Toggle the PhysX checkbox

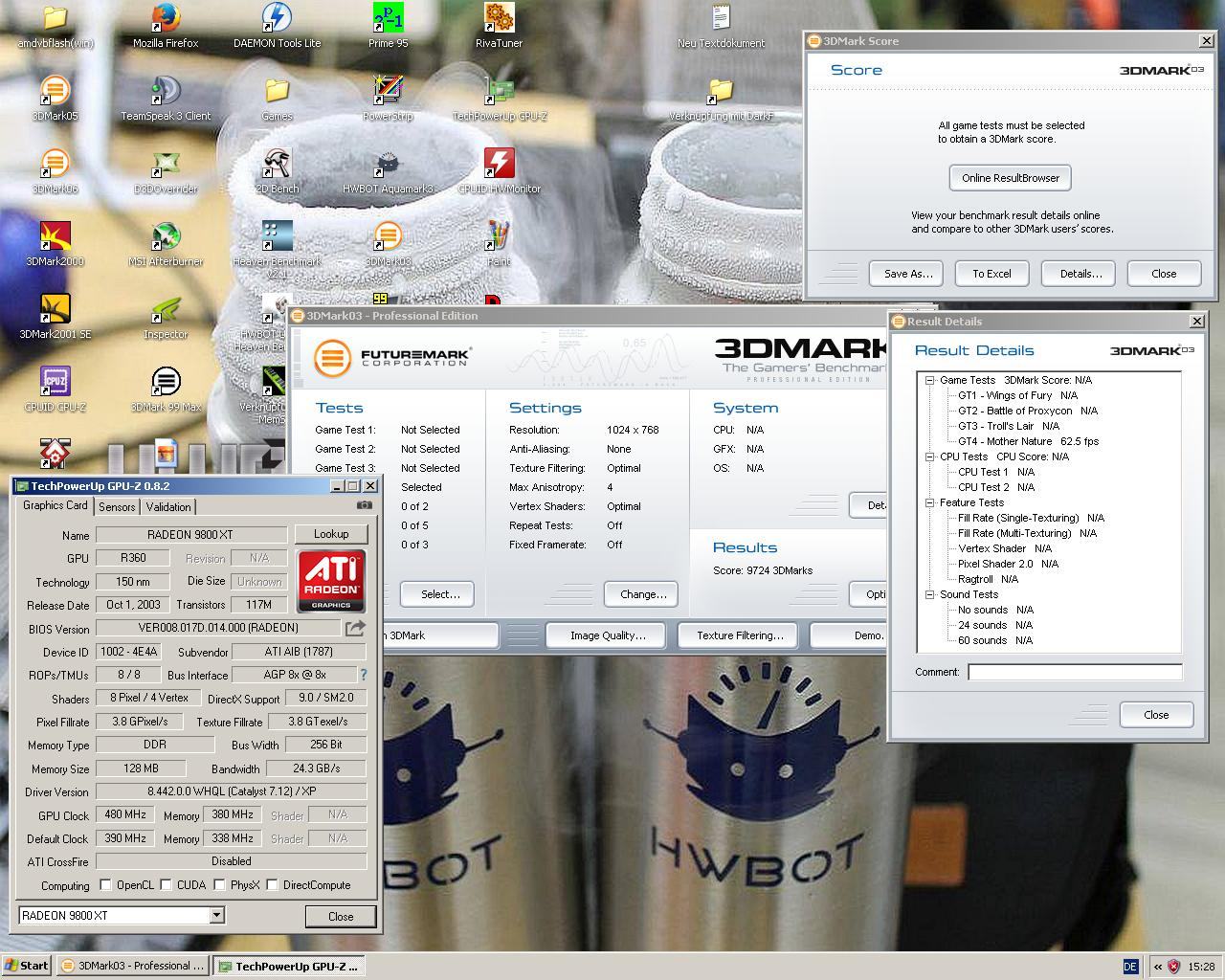(x=219, y=884)
